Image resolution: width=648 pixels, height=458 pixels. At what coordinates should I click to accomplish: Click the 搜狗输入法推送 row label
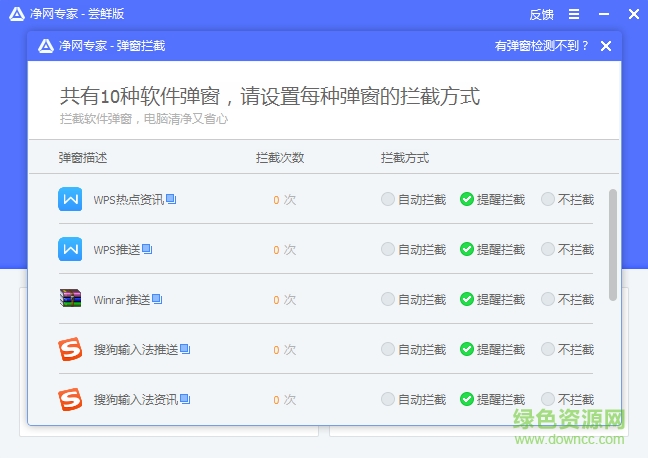(136, 350)
